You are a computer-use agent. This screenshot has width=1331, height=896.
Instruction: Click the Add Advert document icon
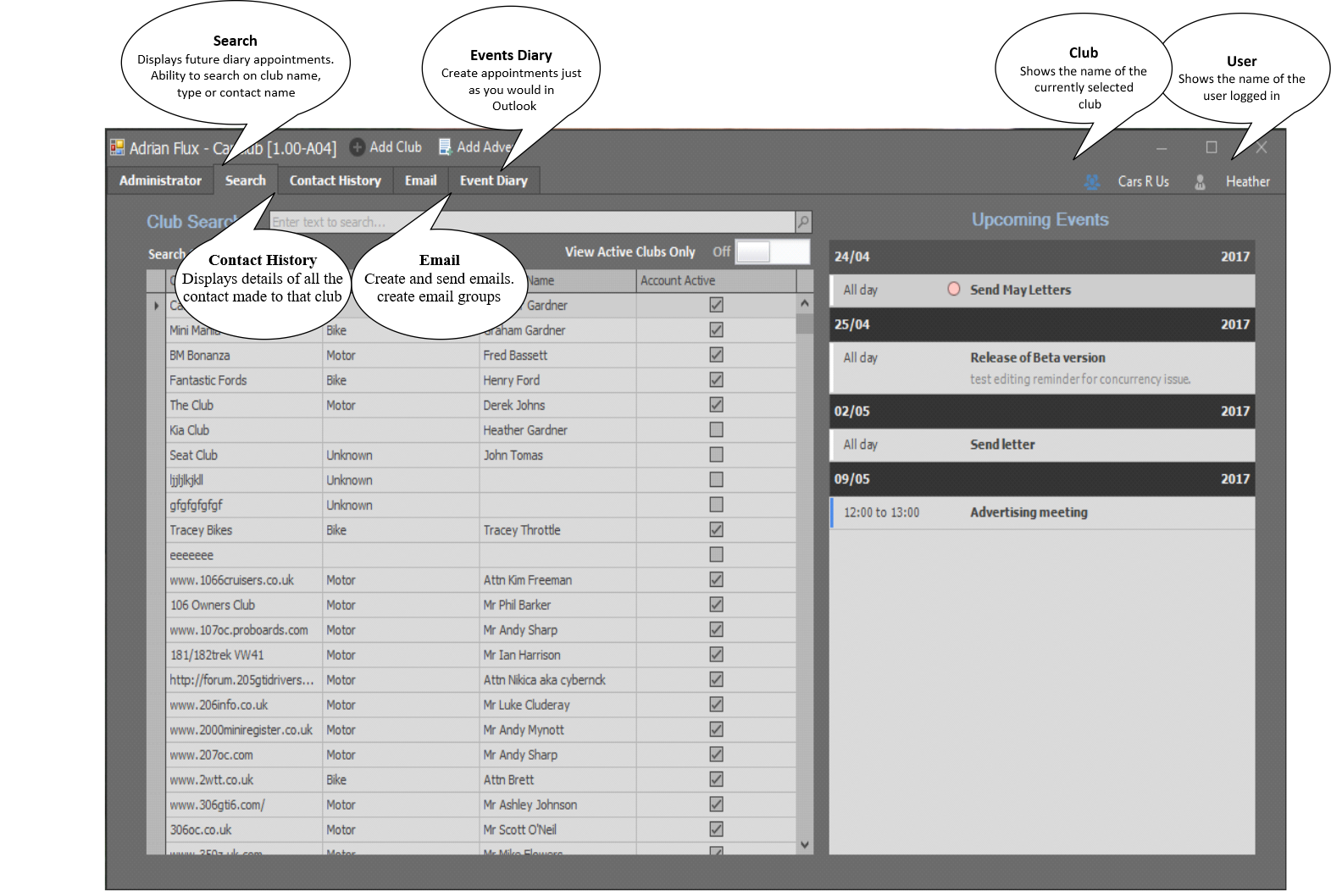(x=445, y=147)
